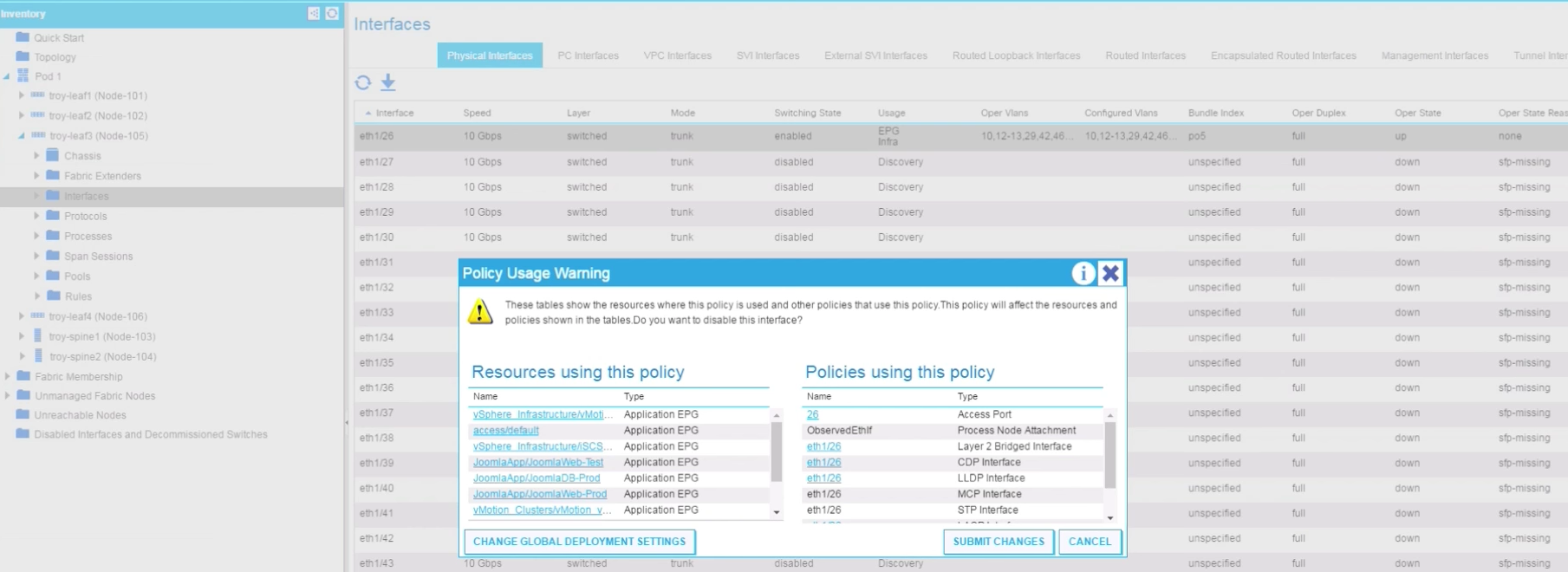Click the troy-spine1 node icon
The width and height of the screenshot is (1568, 572).
(x=37, y=336)
